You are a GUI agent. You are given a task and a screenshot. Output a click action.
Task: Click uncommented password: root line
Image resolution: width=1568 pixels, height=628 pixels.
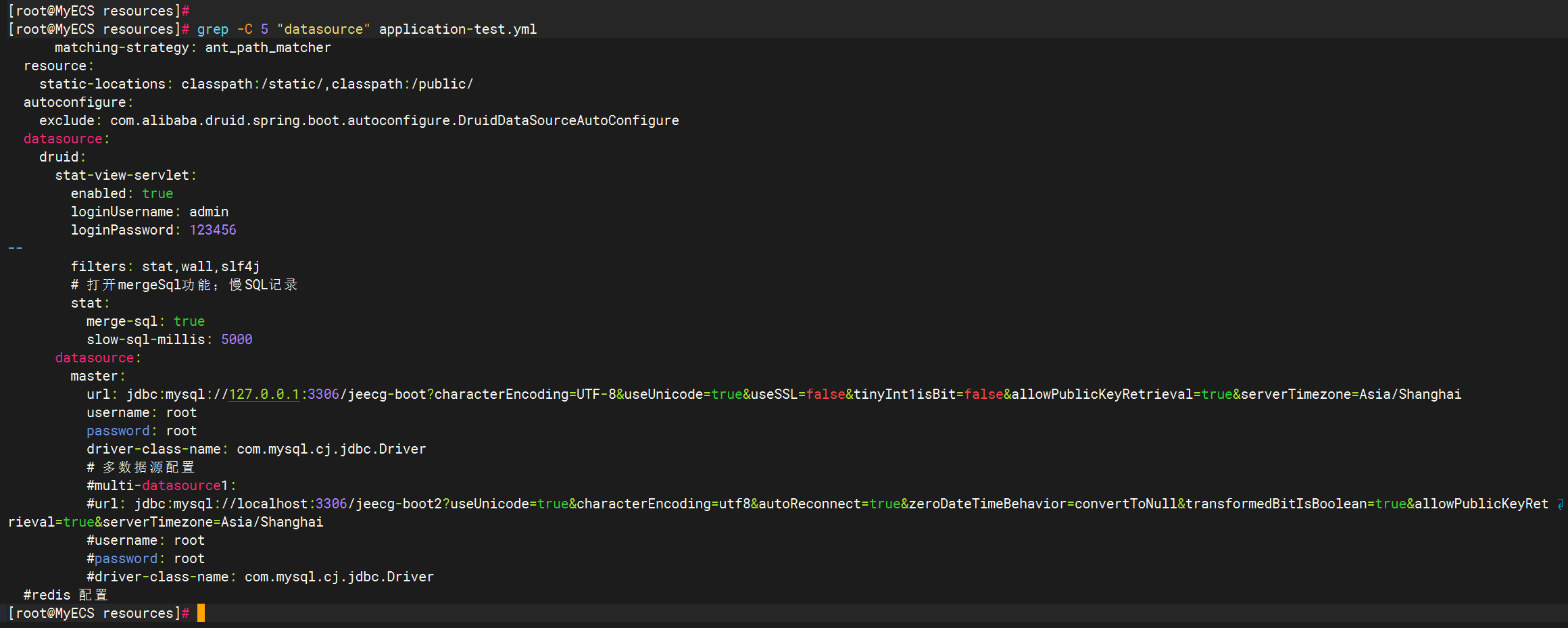pyautogui.click(x=141, y=431)
